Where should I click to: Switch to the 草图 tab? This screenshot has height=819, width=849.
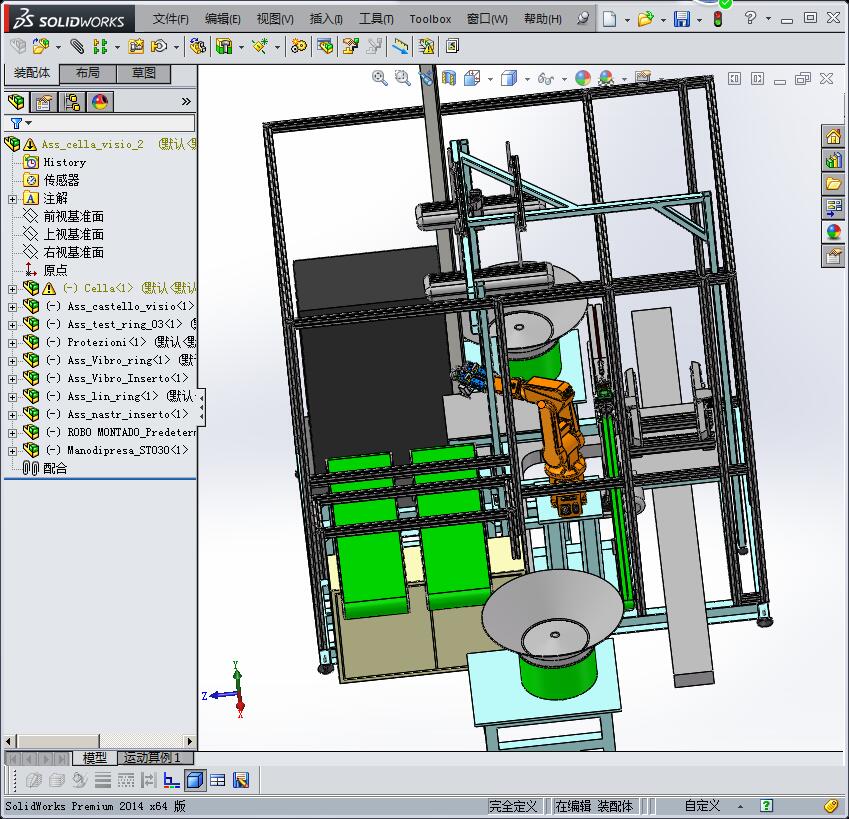(144, 73)
